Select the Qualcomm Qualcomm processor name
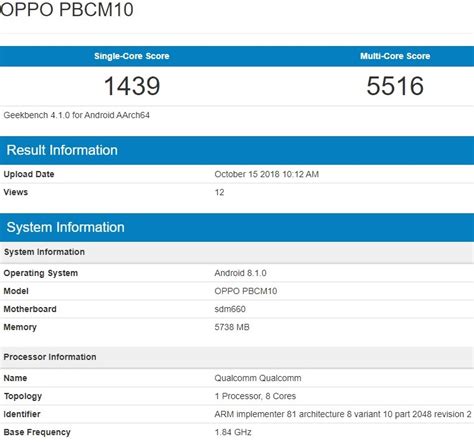Viewport: 474px width, 442px height. coord(258,378)
